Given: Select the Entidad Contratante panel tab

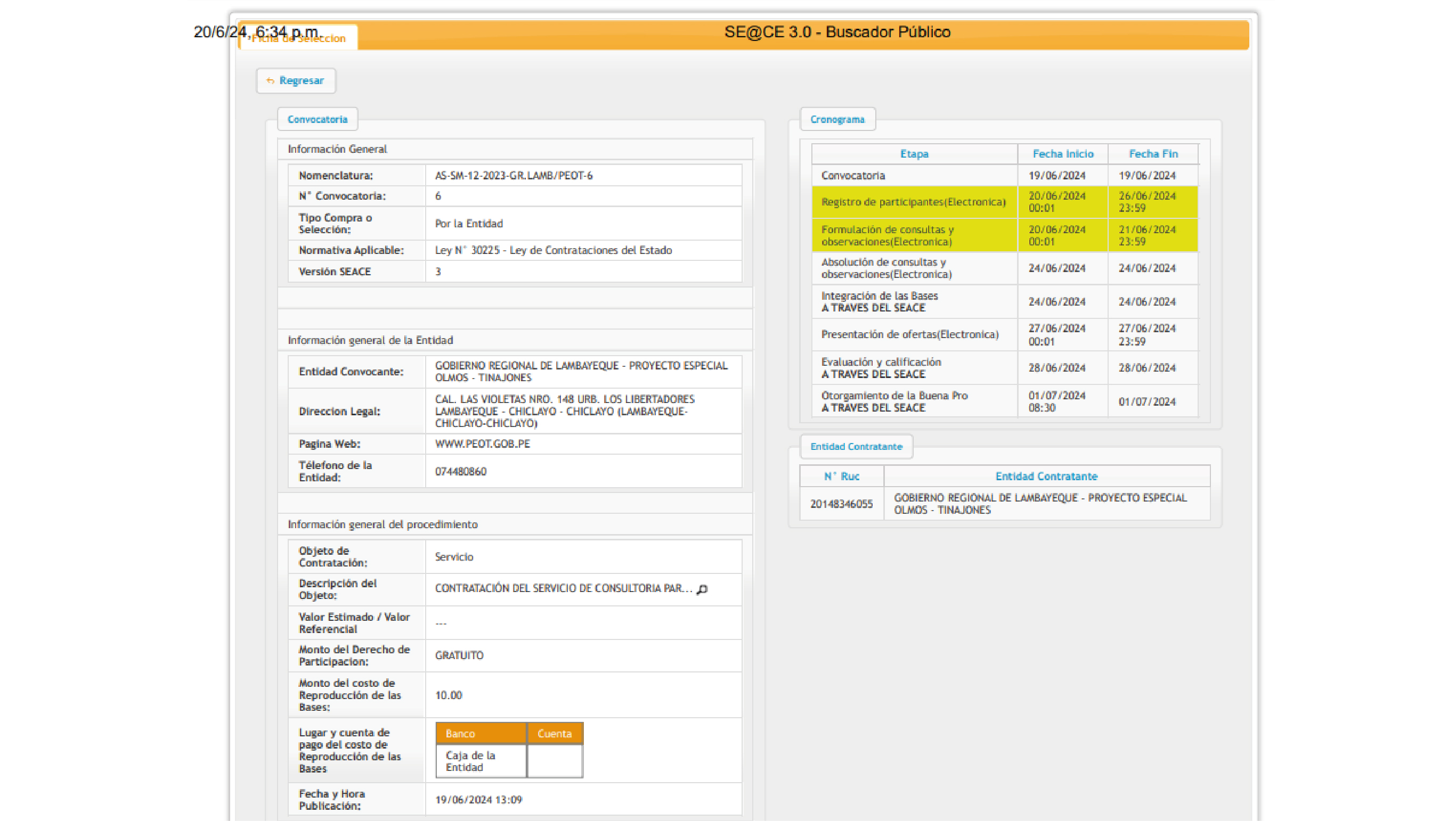Looking at the screenshot, I should 856,446.
